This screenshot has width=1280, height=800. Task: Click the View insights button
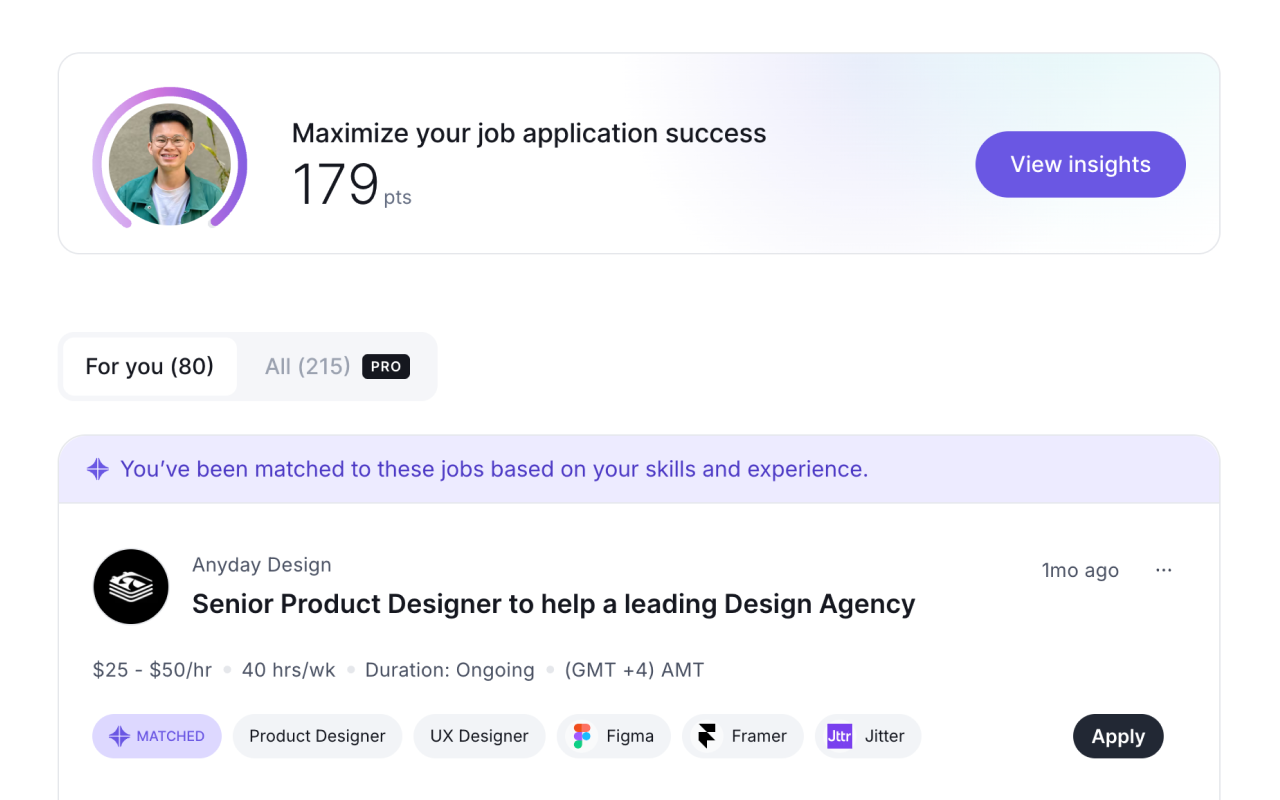pyautogui.click(x=1080, y=164)
